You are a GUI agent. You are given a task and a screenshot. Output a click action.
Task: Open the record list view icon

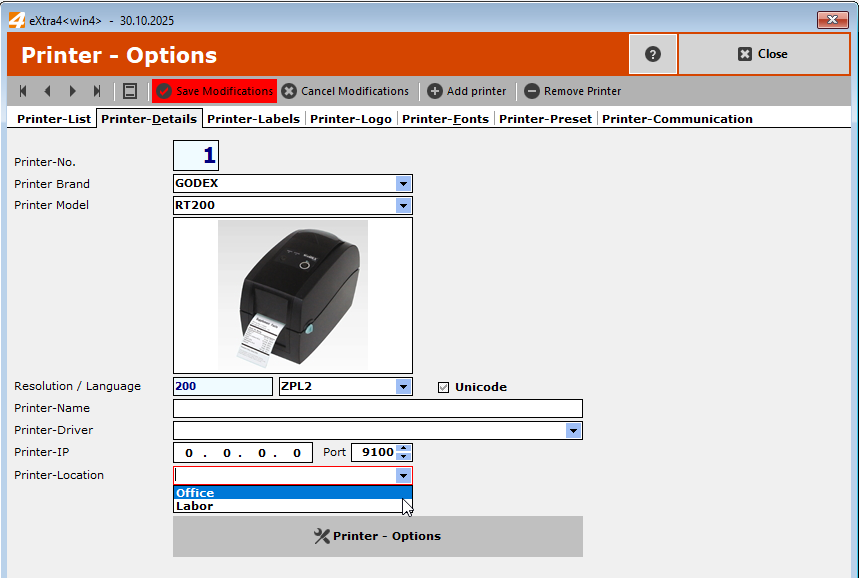(130, 90)
